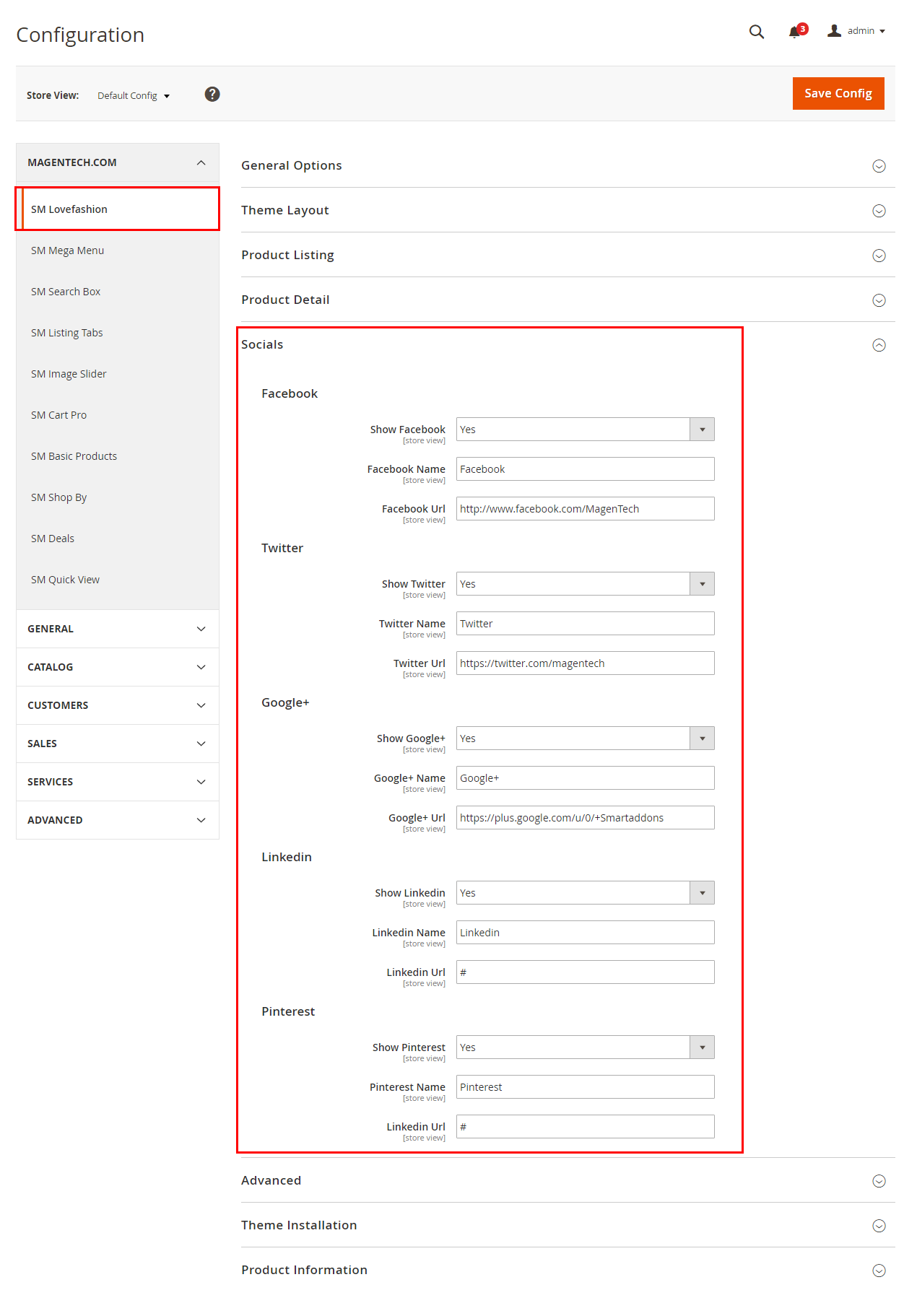Focus the Twitter Name input field

(586, 624)
